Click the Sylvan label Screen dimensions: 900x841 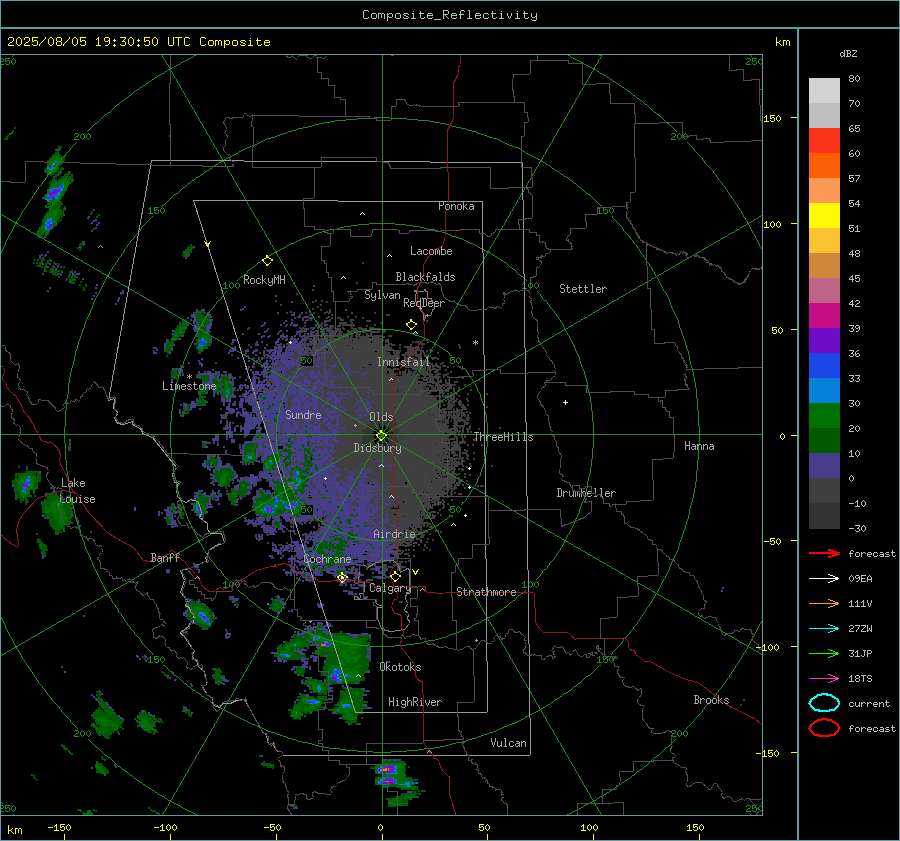click(x=382, y=295)
